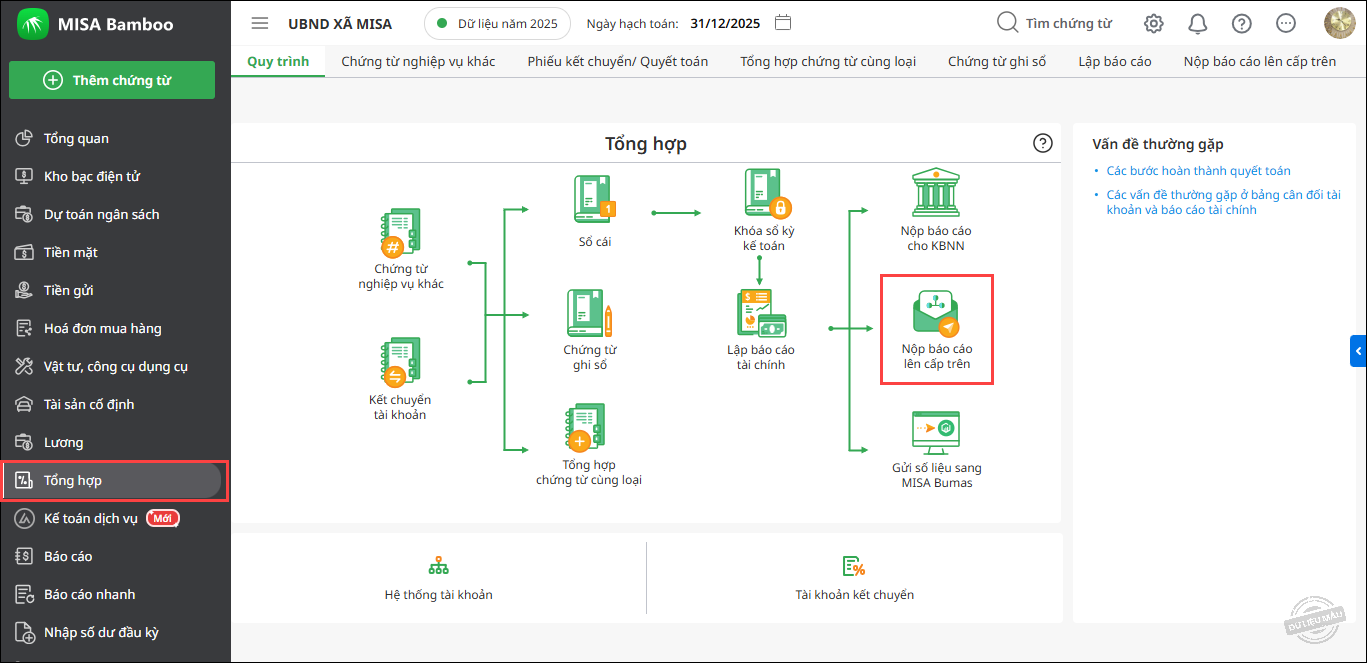The width and height of the screenshot is (1367, 663).
Task: Open the settings gear icon
Action: (1154, 23)
